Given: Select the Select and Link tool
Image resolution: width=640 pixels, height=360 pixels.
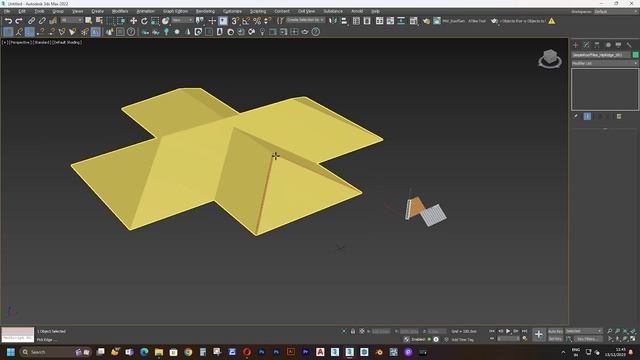Looking at the screenshot, I should [31, 21].
